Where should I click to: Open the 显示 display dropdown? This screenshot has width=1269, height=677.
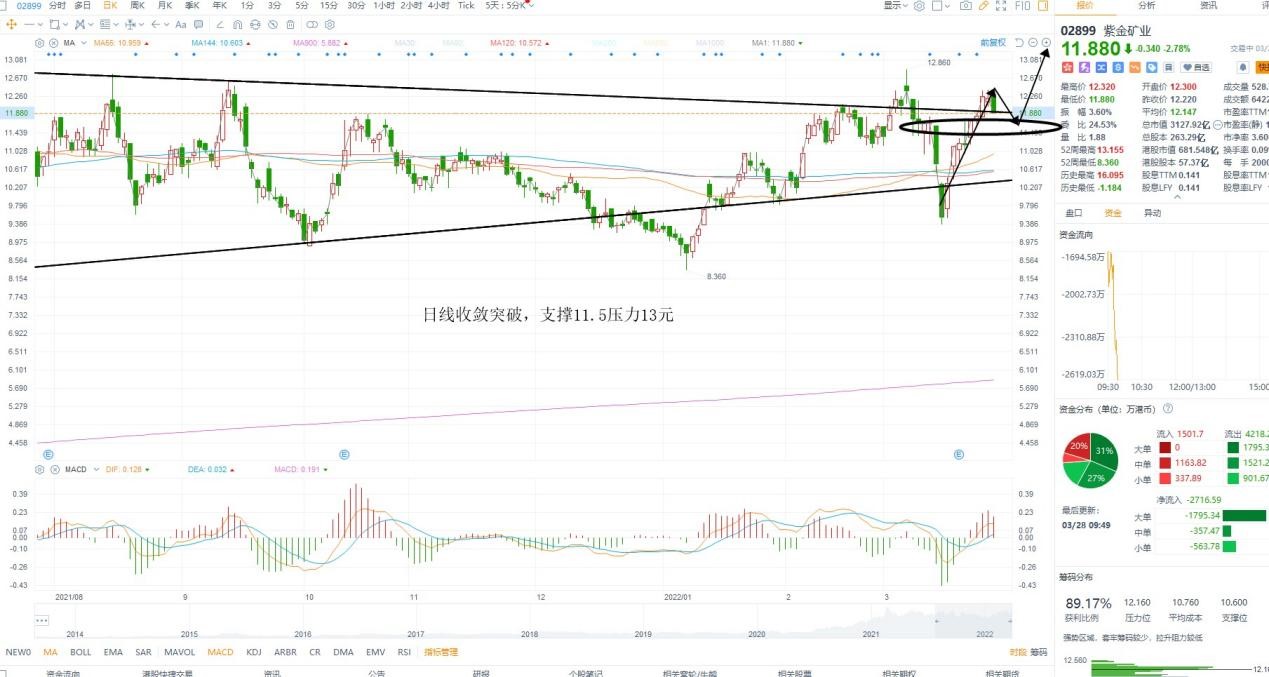[x=895, y=6]
